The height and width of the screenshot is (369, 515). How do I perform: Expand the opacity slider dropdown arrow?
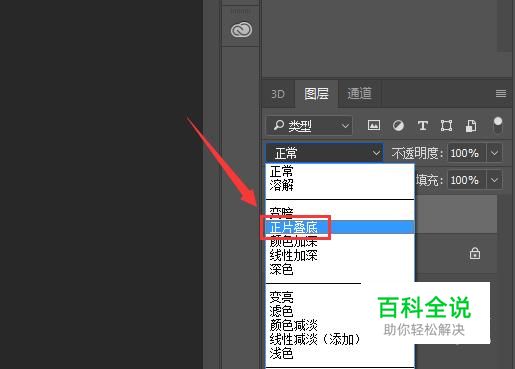pyautogui.click(x=494, y=153)
